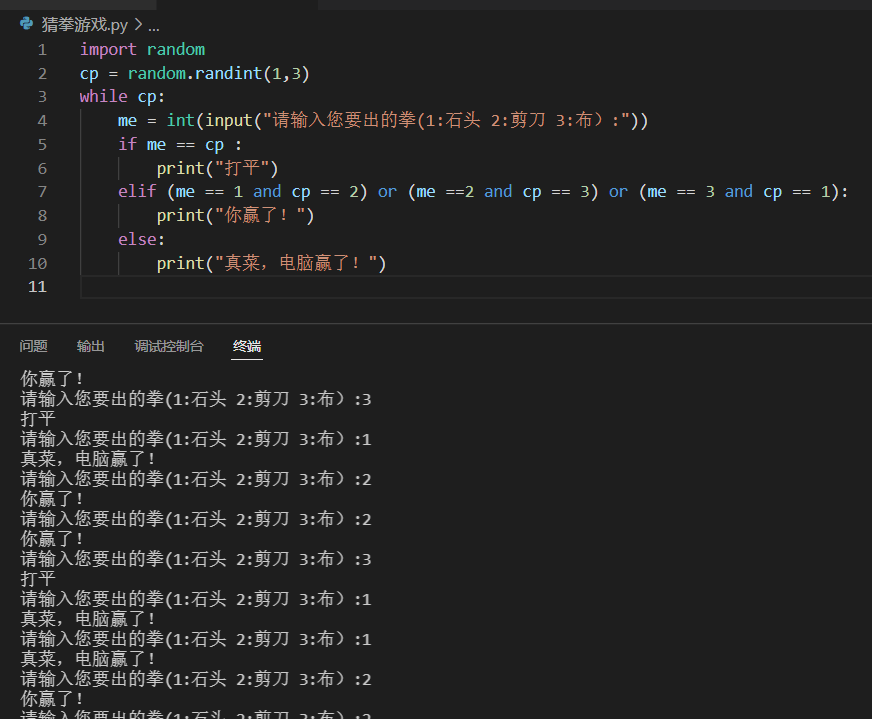Viewport: 872px width, 719px height.
Task: Click the chevron after 猜拳游戏.py breadcrumb
Action: tap(138, 24)
